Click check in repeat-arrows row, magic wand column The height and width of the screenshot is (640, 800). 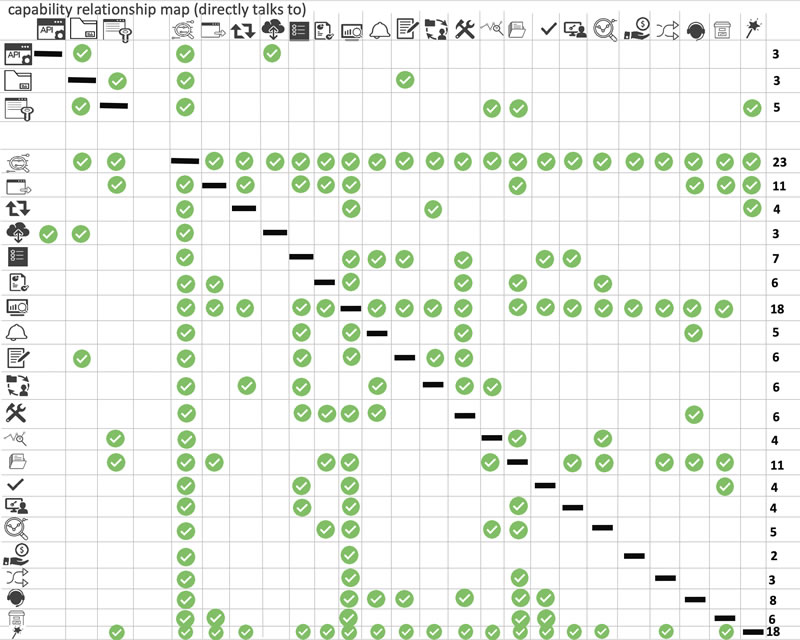pos(752,207)
